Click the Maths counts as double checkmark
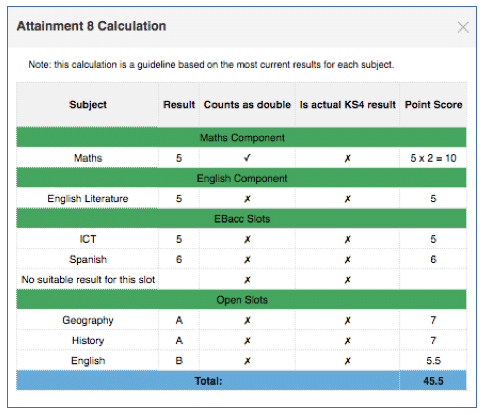The image size is (486, 415). tap(247, 158)
